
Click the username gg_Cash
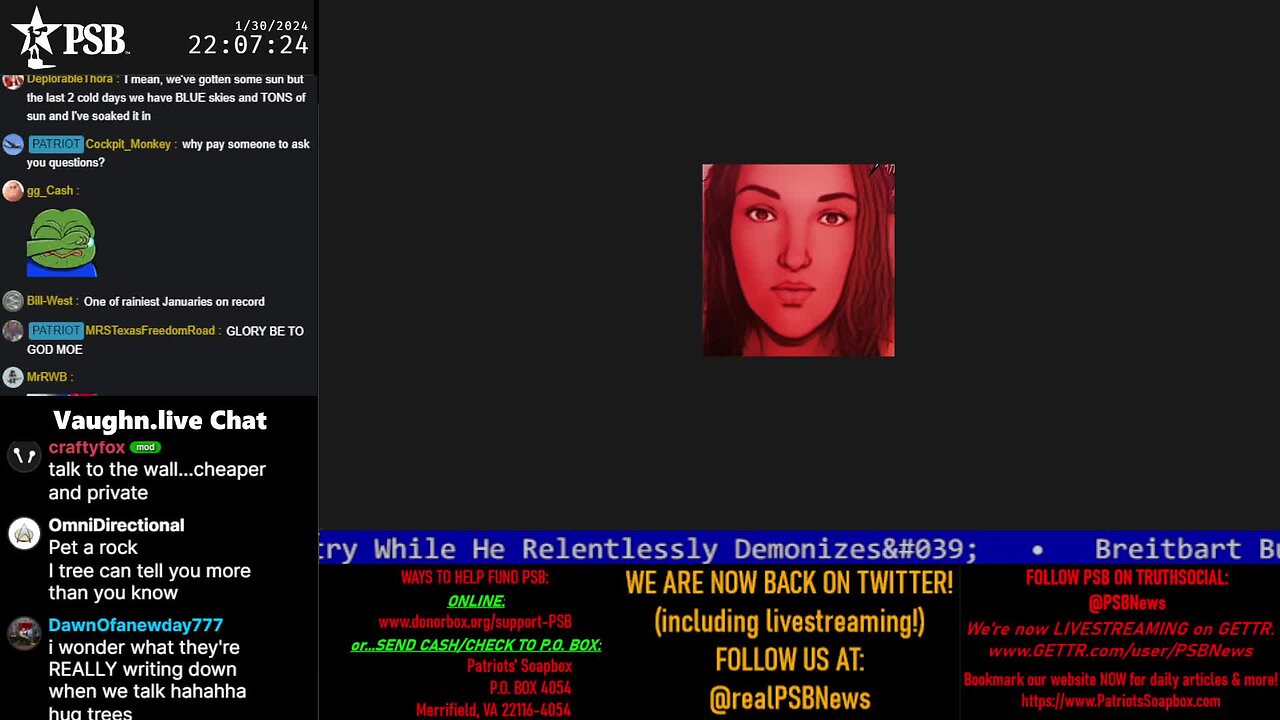click(50, 190)
